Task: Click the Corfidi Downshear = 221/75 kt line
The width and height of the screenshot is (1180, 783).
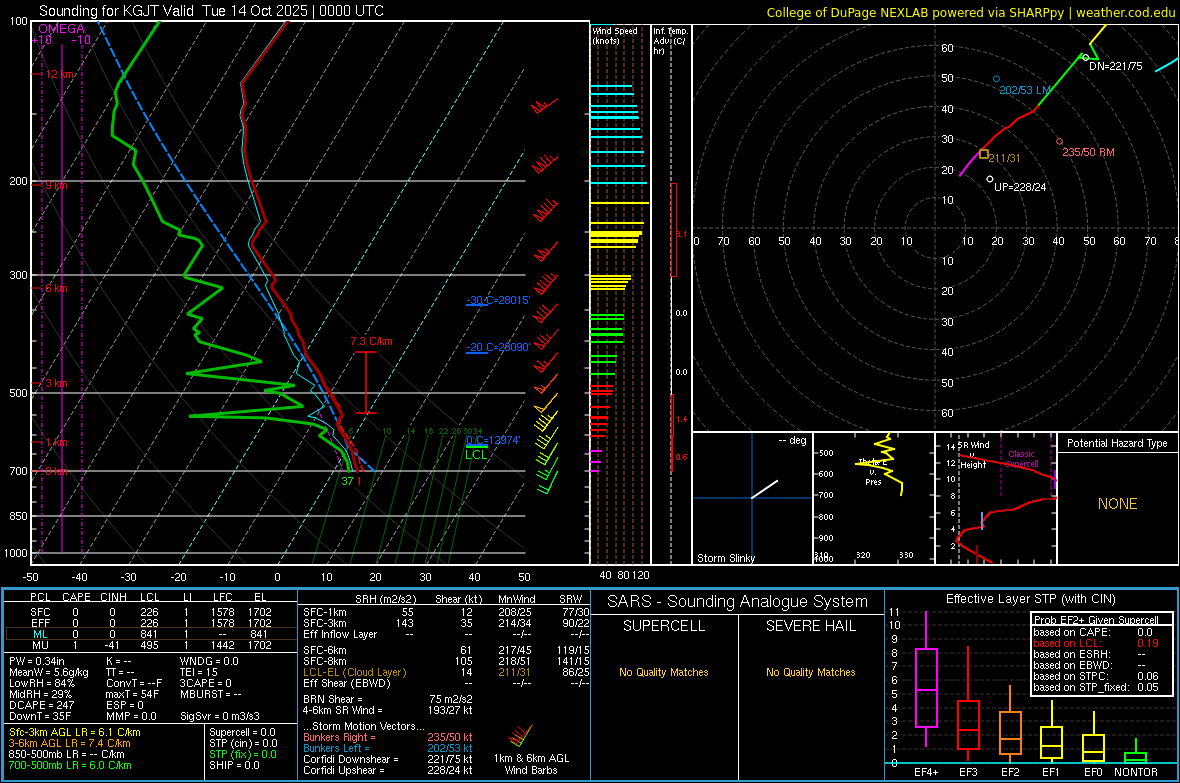Action: click(x=388, y=759)
